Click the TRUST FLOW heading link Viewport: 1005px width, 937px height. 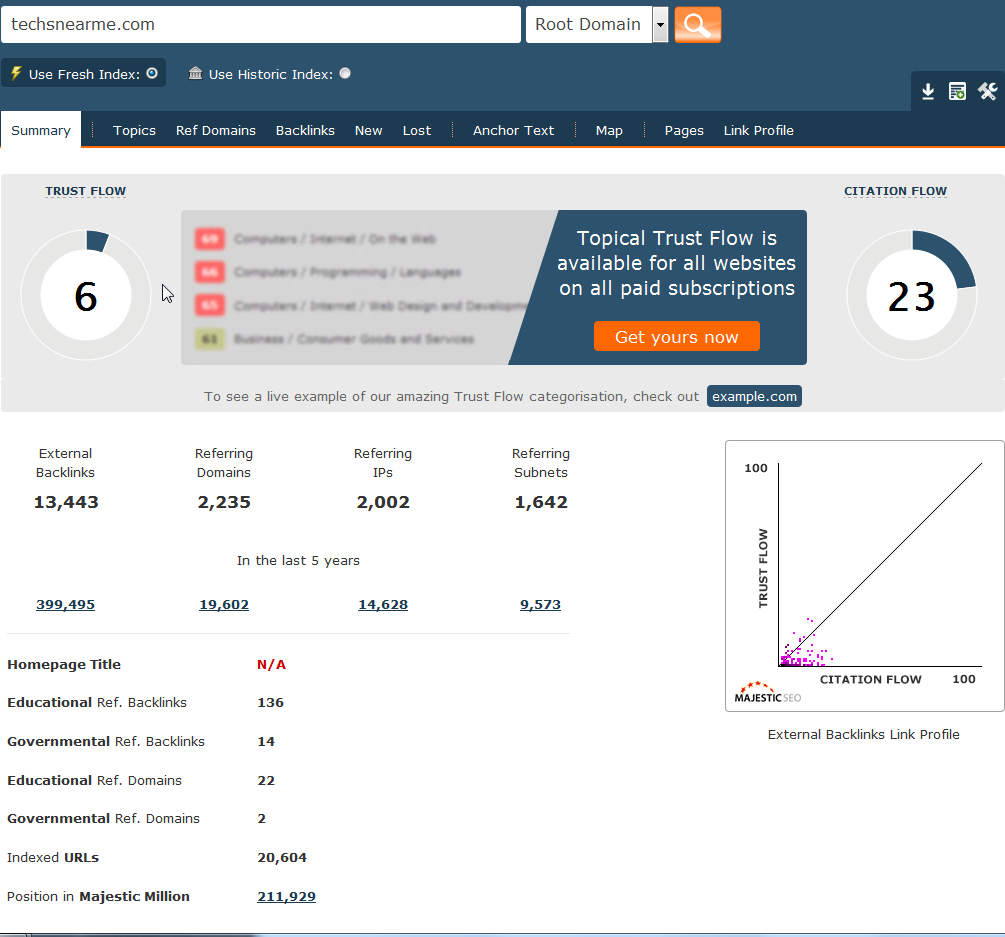pyautogui.click(x=85, y=191)
